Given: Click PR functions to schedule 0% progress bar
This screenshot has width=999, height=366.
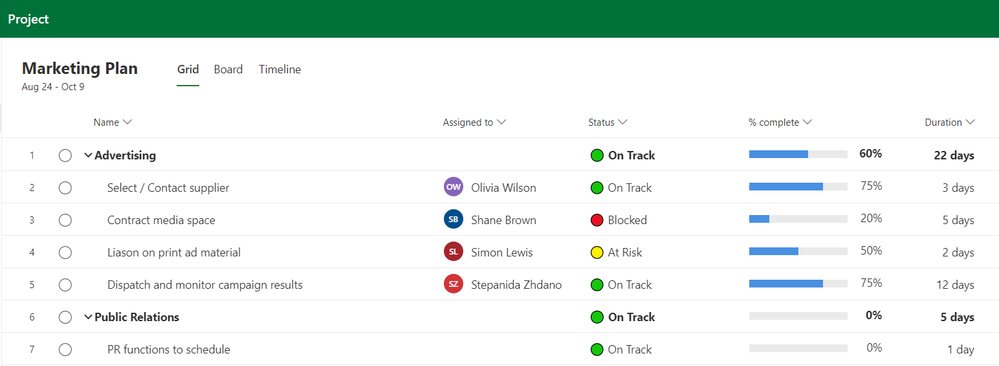Looking at the screenshot, I should click(798, 348).
